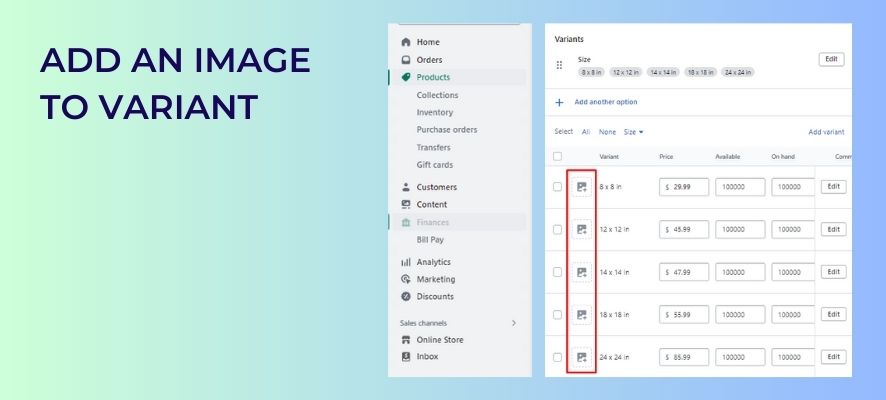The height and width of the screenshot is (400, 886).
Task: Click the $85.99 price field
Action: coord(684,357)
